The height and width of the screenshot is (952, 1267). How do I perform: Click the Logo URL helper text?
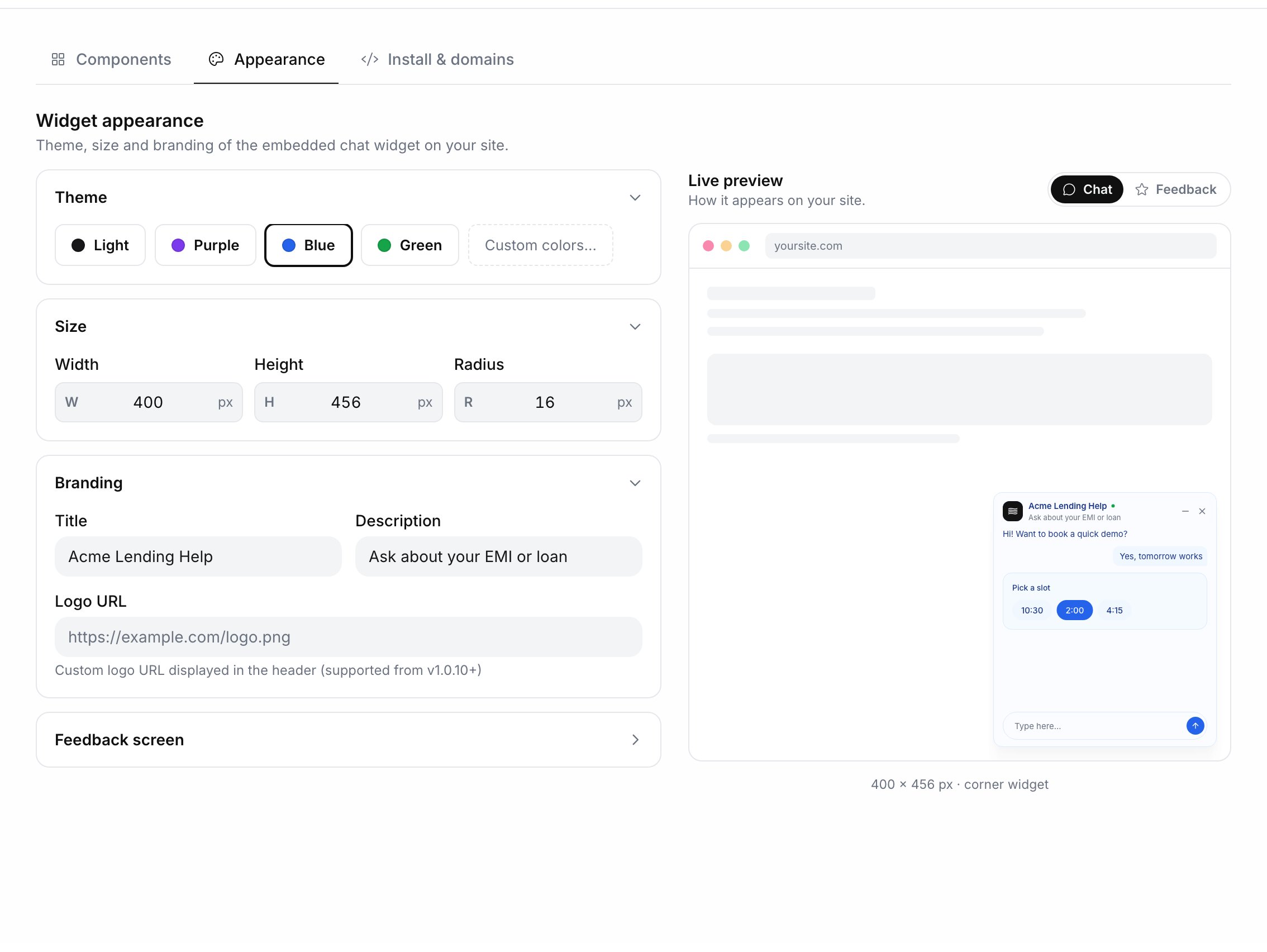268,670
